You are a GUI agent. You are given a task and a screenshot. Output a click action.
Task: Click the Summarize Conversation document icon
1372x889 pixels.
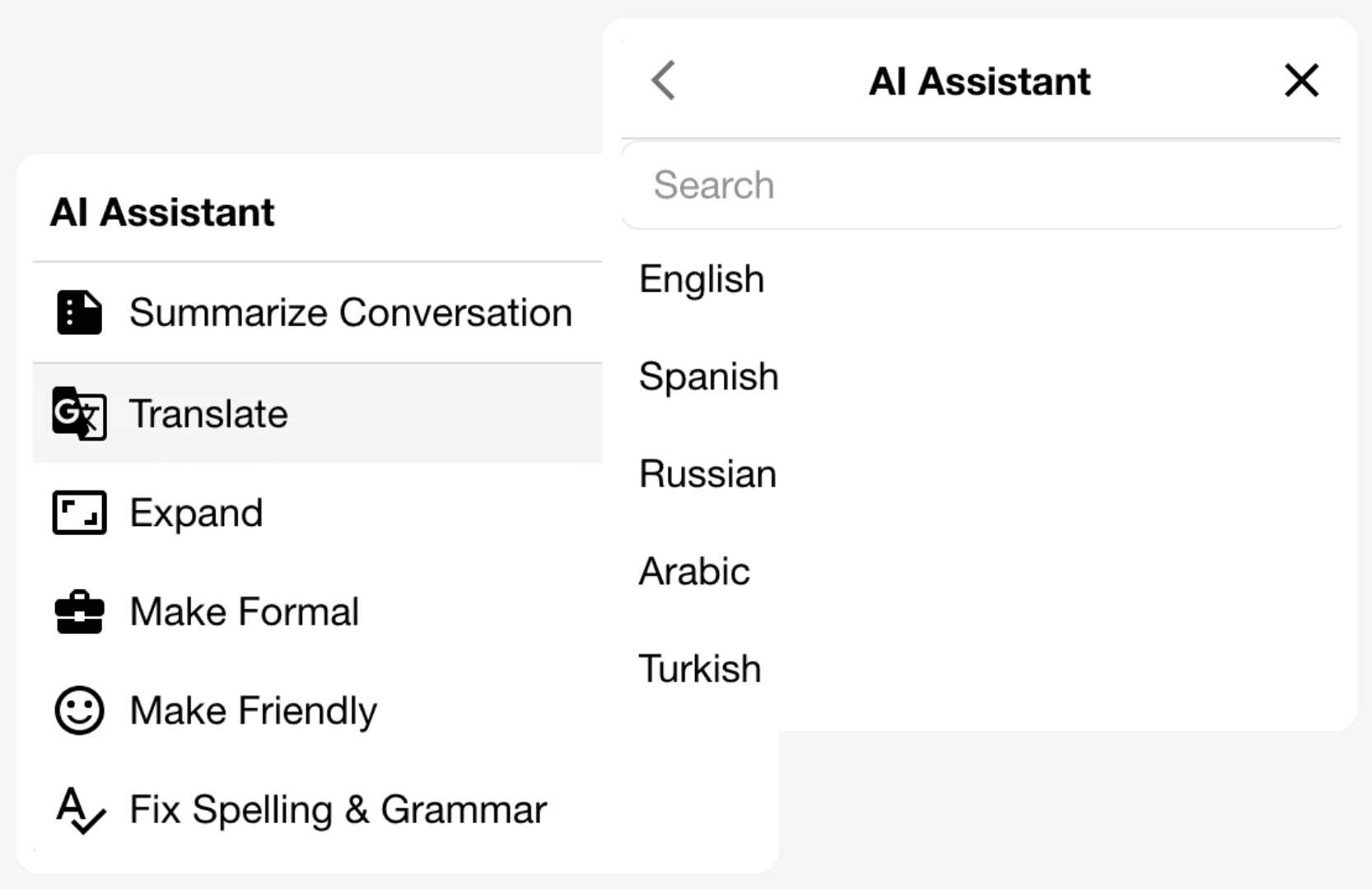coord(79,313)
